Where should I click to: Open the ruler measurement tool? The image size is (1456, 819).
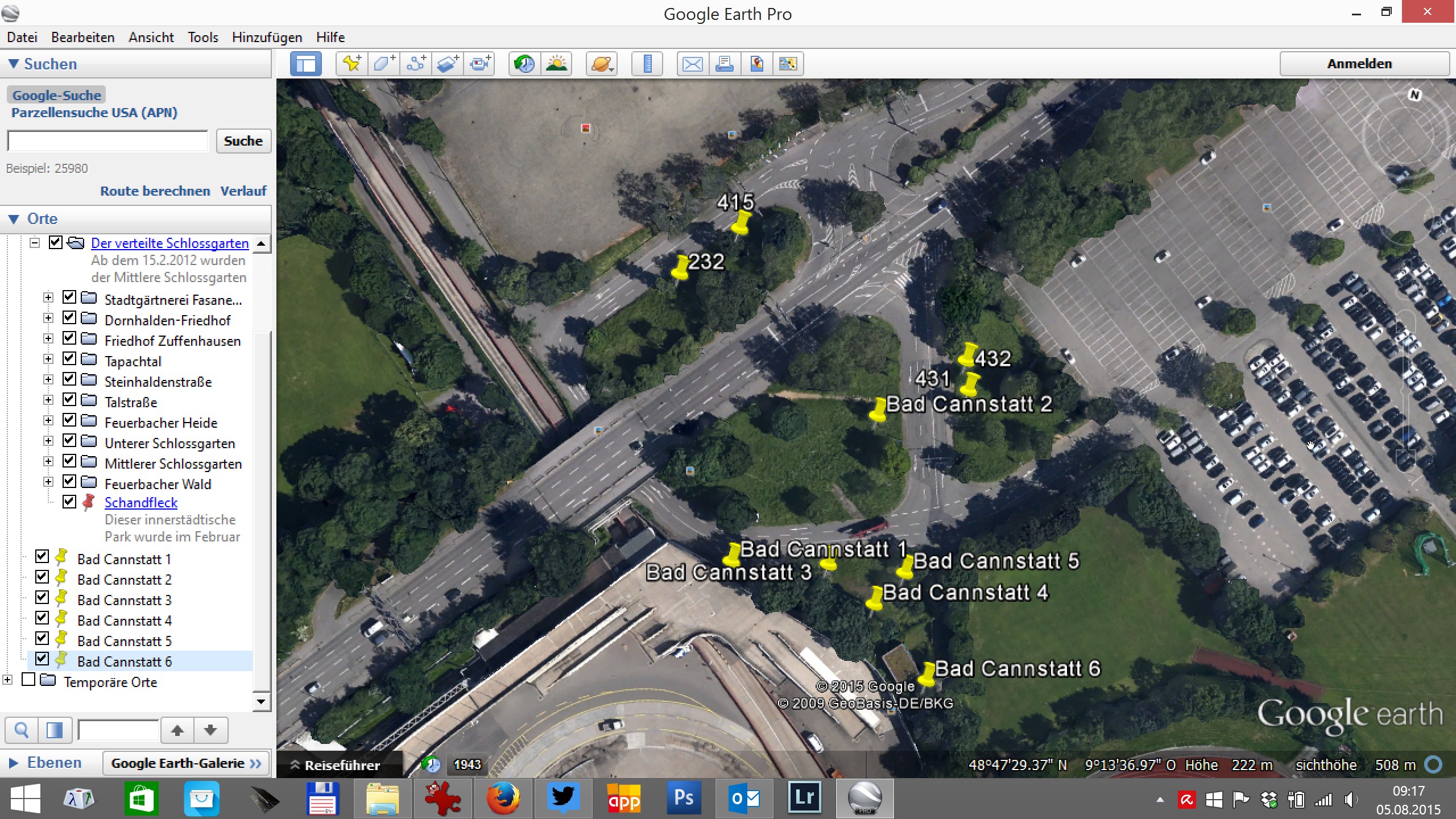click(x=647, y=64)
